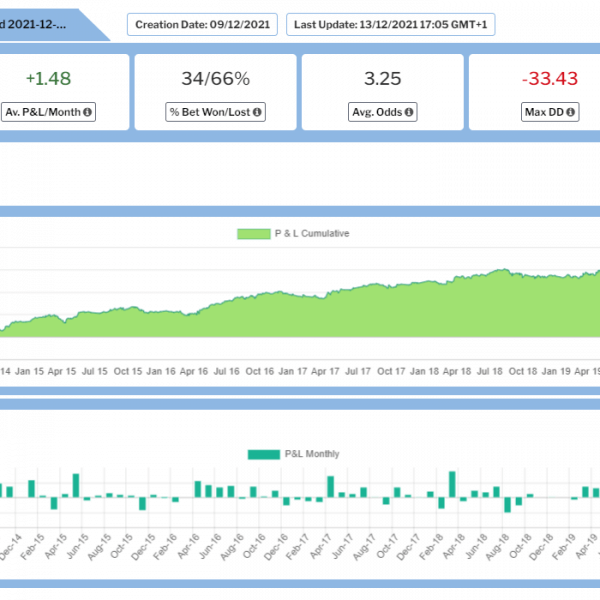This screenshot has height=600, width=600.
Task: Click the info icon beside Avg. Odds
Action: coord(410,112)
